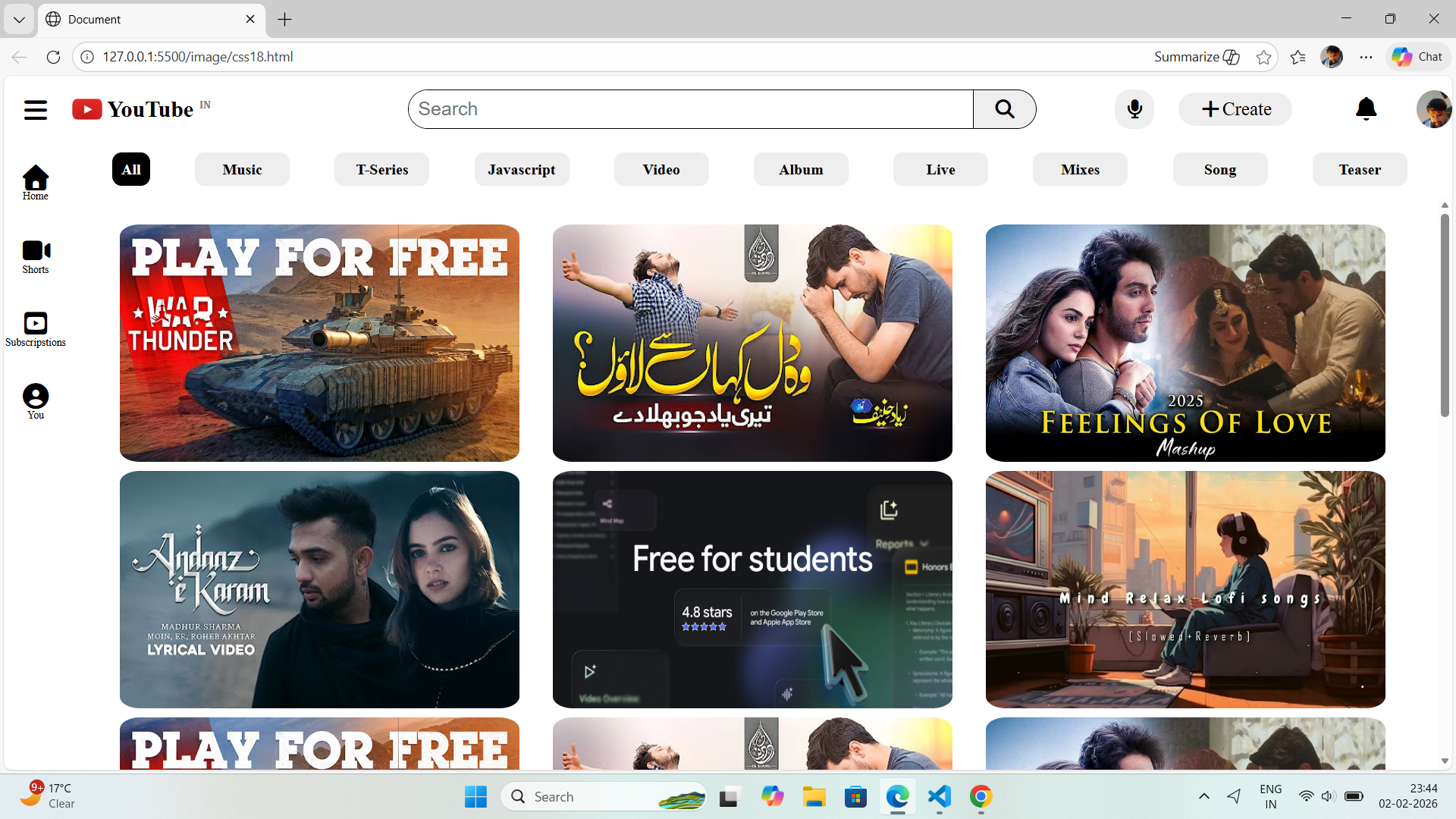Click the page vertical scrollbar
This screenshot has width=1456, height=819.
click(1445, 315)
